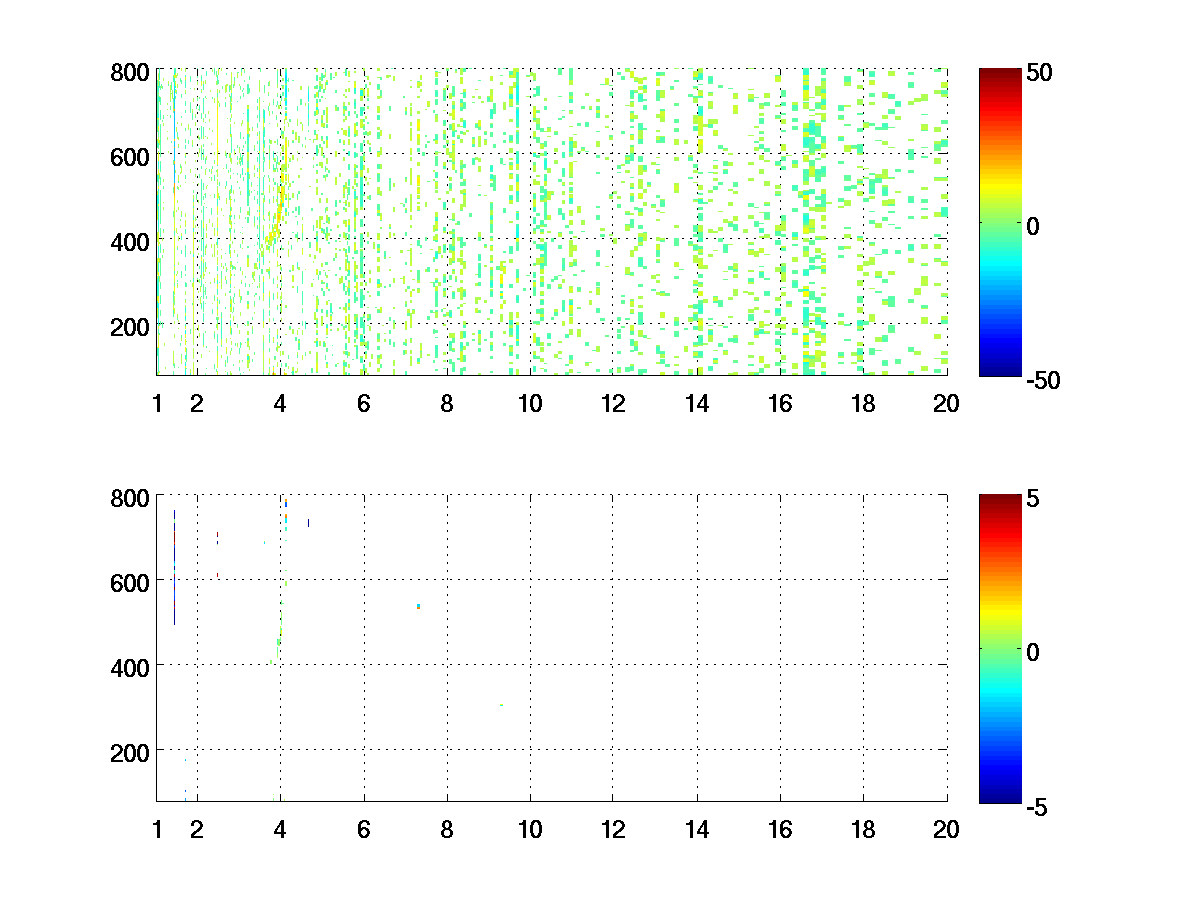Click x-axis tick "14" under the dense heatmap
This screenshot has width=1200, height=900.
click(696, 404)
